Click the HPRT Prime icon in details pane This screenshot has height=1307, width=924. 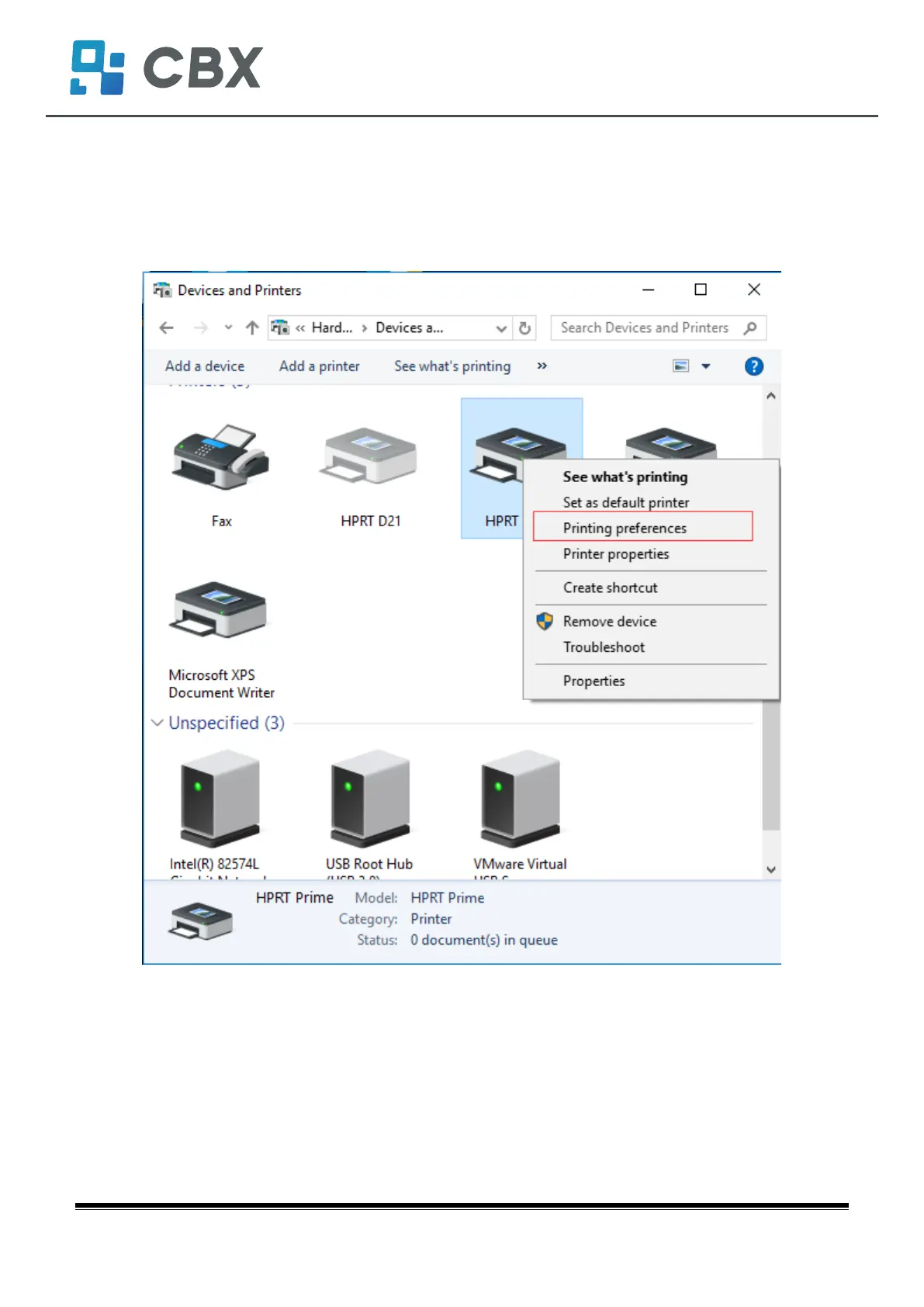tap(201, 920)
